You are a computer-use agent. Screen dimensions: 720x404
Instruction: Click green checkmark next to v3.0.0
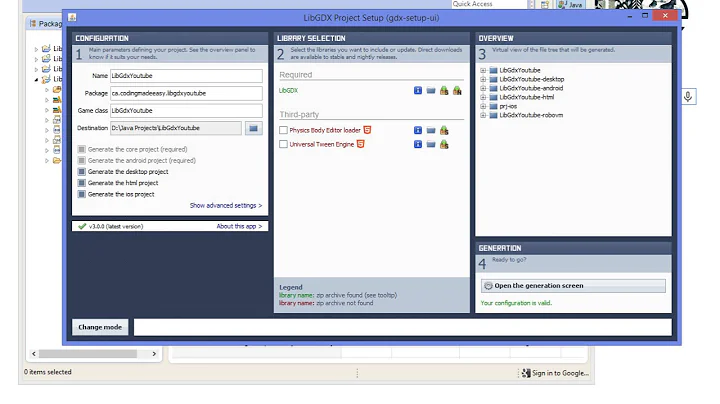tap(82, 226)
